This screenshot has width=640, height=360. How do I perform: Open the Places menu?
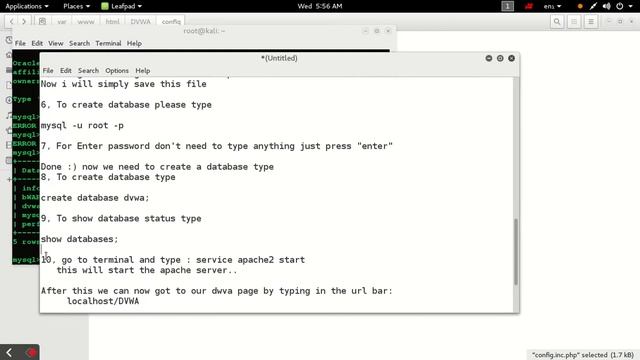pyautogui.click(x=76, y=6)
